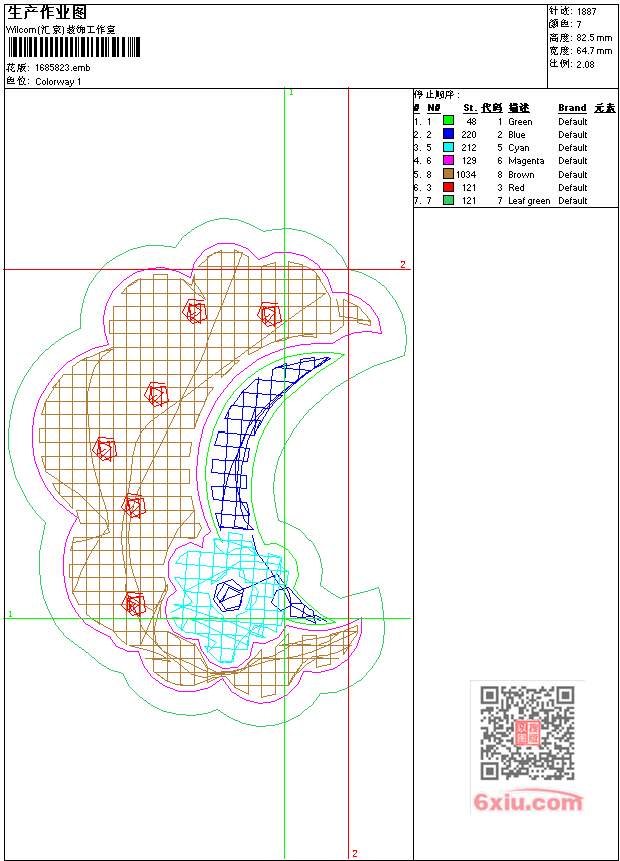Screen dimensions: 620x861
Task: Open the 6xiu.com watermark link
Action: tap(528, 802)
